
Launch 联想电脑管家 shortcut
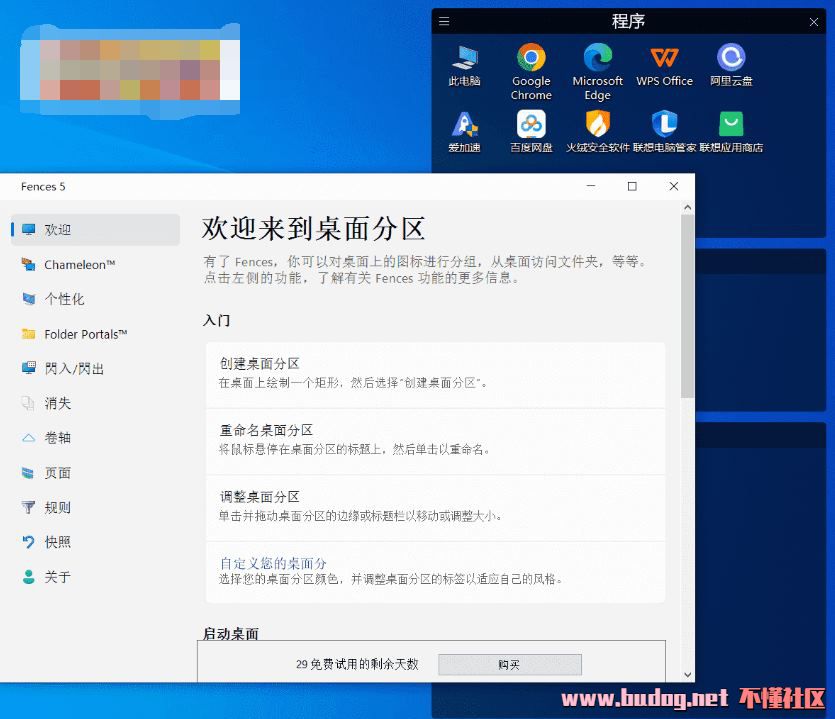pyautogui.click(x=664, y=124)
